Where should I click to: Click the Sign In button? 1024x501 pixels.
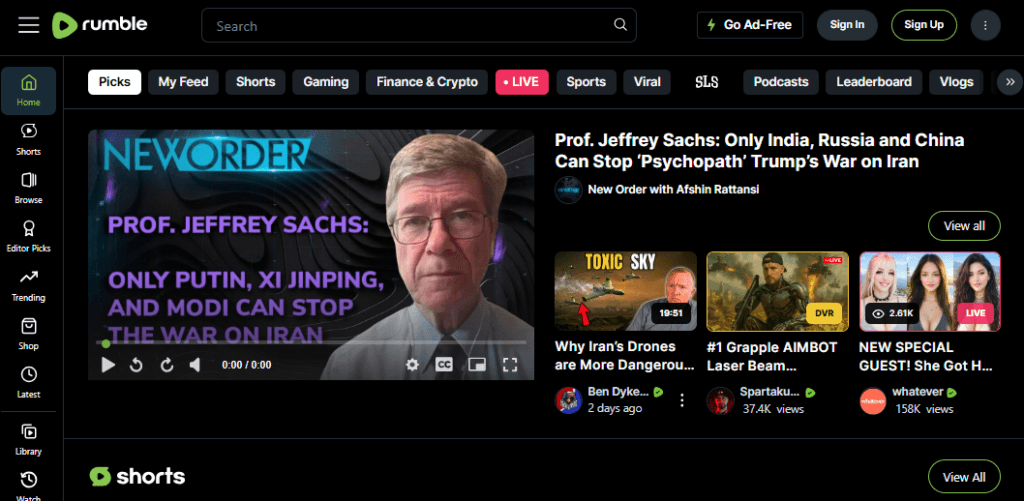coord(847,25)
